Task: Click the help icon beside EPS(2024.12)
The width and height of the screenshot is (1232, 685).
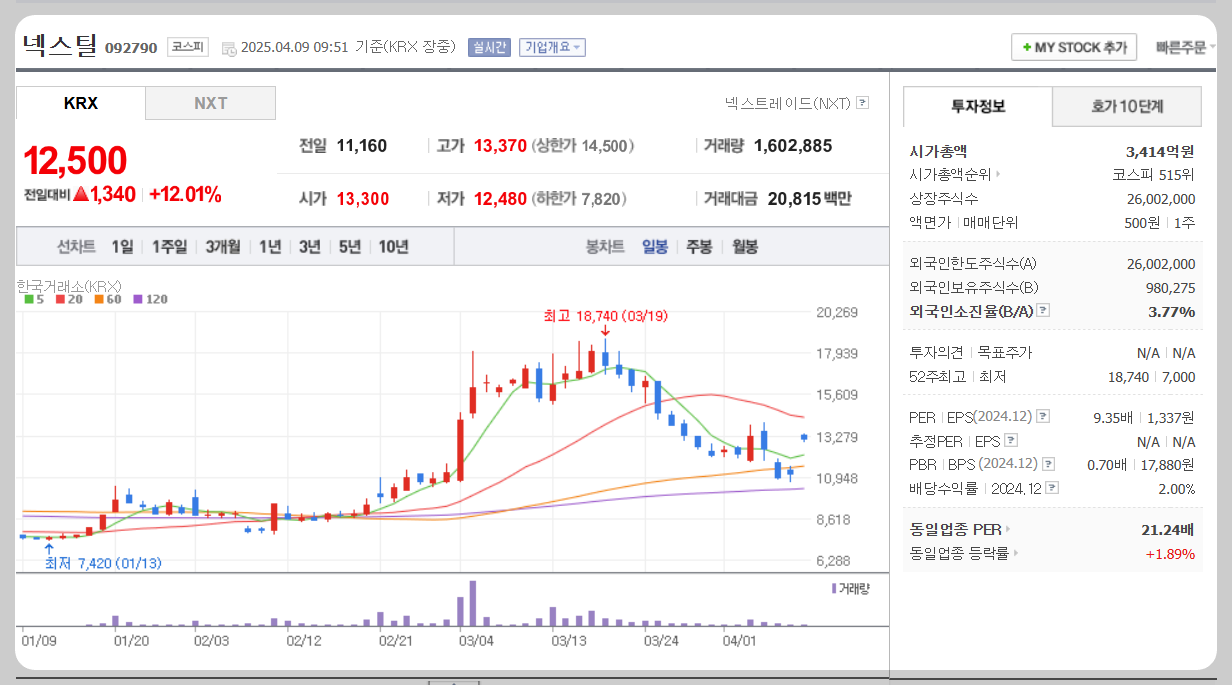Action: pos(1043,415)
